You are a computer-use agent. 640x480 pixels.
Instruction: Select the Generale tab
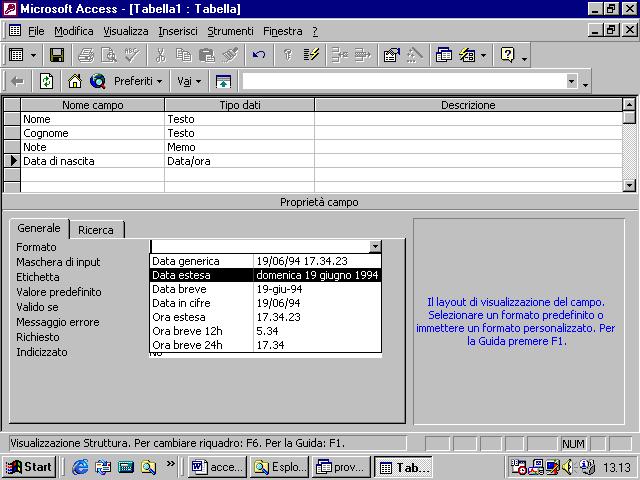[x=39, y=228]
